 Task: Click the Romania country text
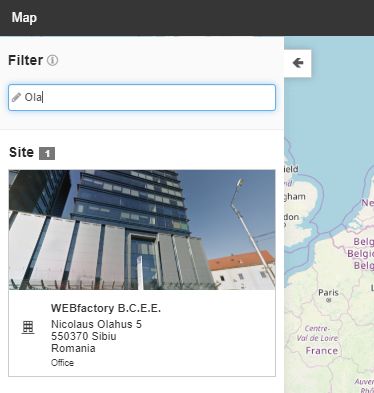coord(73,348)
